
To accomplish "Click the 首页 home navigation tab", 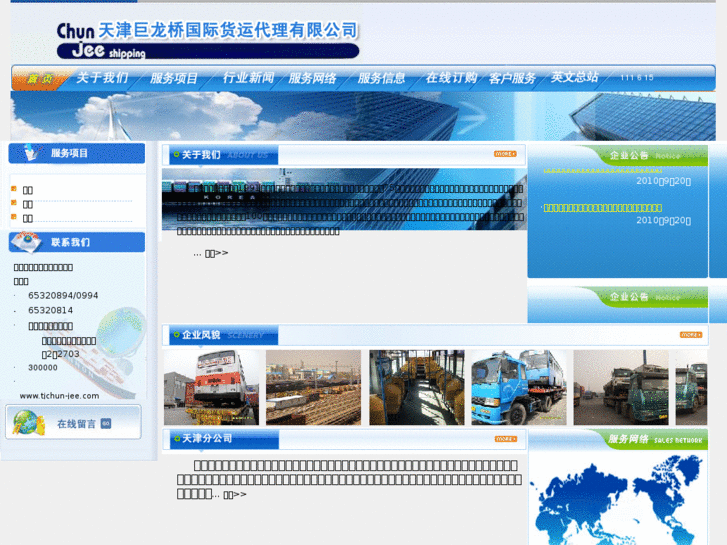I will click(x=40, y=78).
